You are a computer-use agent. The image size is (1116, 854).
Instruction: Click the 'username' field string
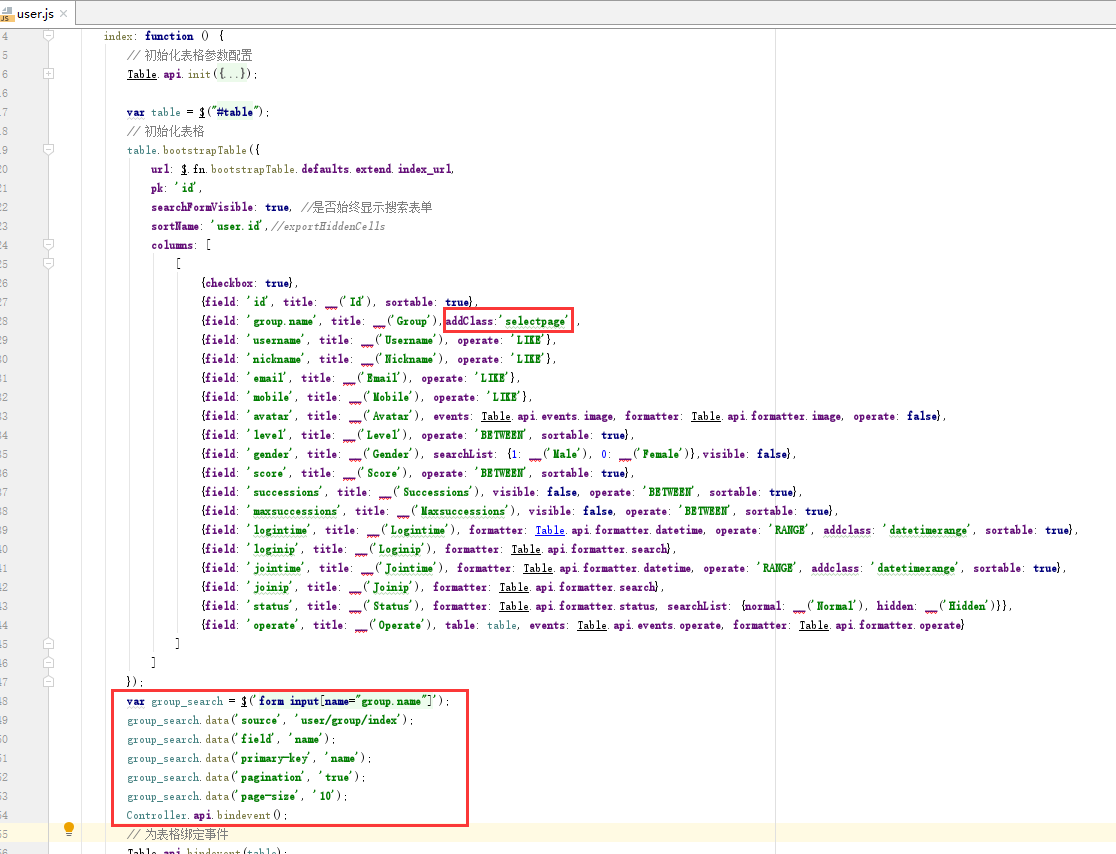[277, 340]
